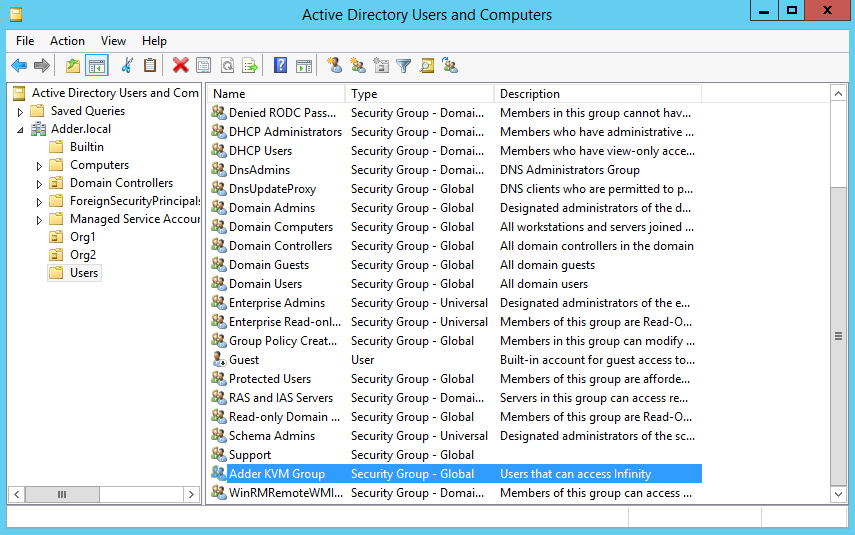Select the Saved Queries folder
This screenshot has width=855, height=535.
(88, 111)
